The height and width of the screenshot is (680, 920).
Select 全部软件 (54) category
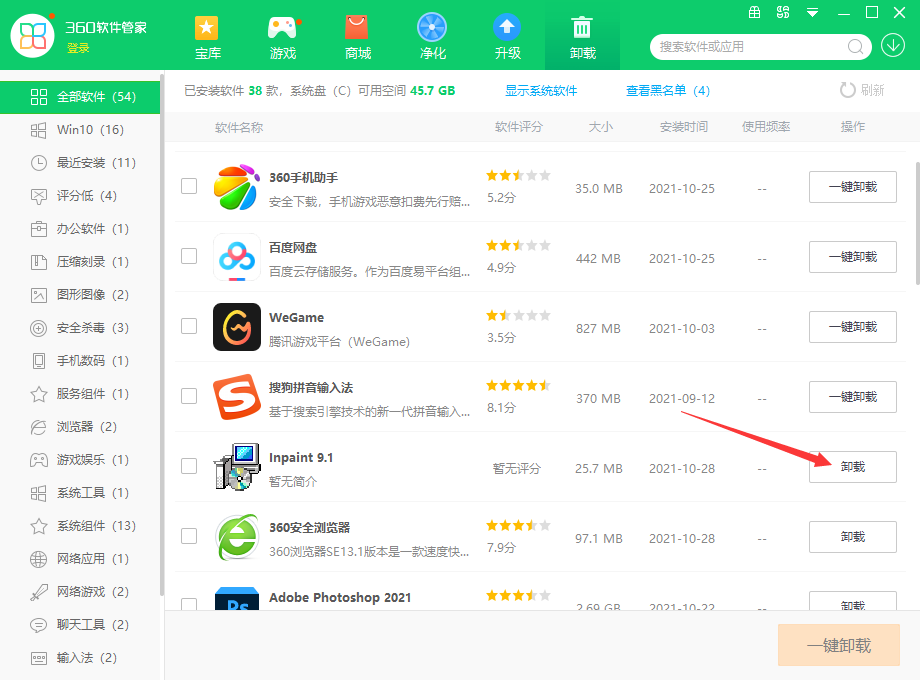click(80, 97)
